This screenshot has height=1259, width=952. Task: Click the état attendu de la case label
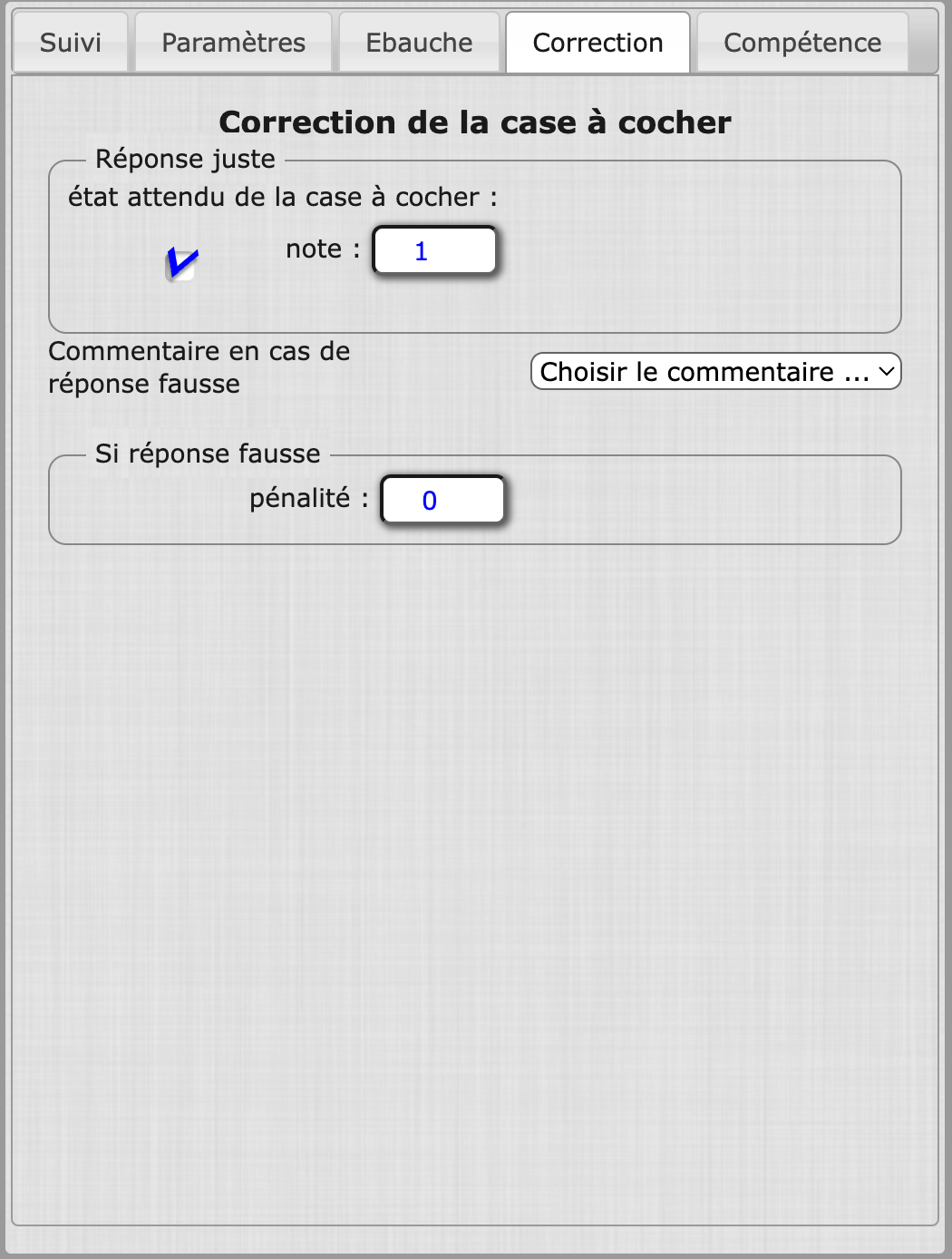click(x=282, y=197)
